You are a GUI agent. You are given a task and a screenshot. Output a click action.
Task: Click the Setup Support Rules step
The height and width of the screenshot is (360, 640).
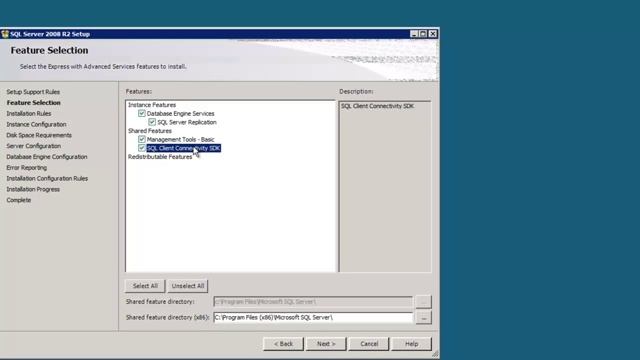[x=33, y=92]
